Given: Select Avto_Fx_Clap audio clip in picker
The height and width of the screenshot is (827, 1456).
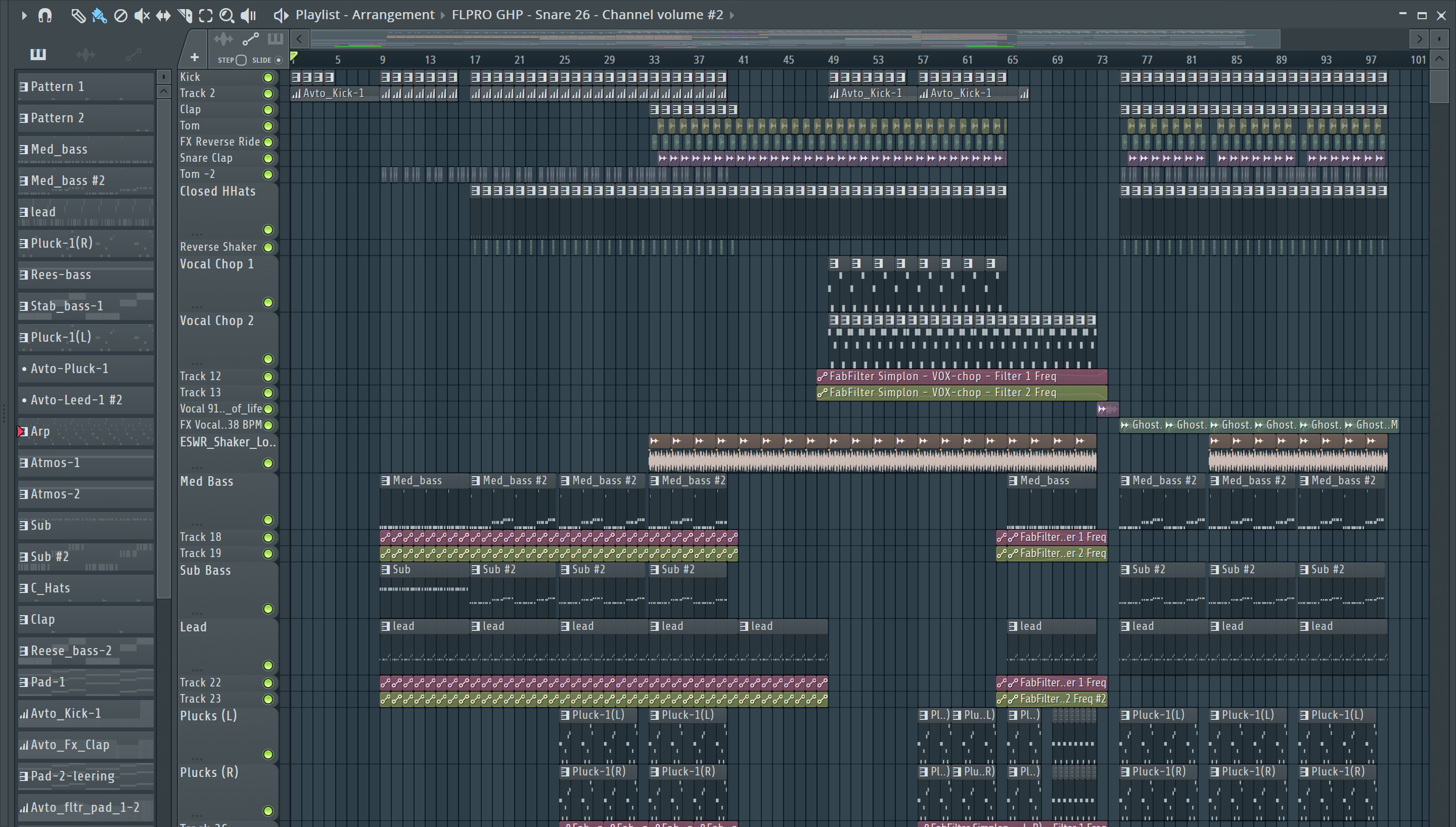Looking at the screenshot, I should pyautogui.click(x=86, y=745).
